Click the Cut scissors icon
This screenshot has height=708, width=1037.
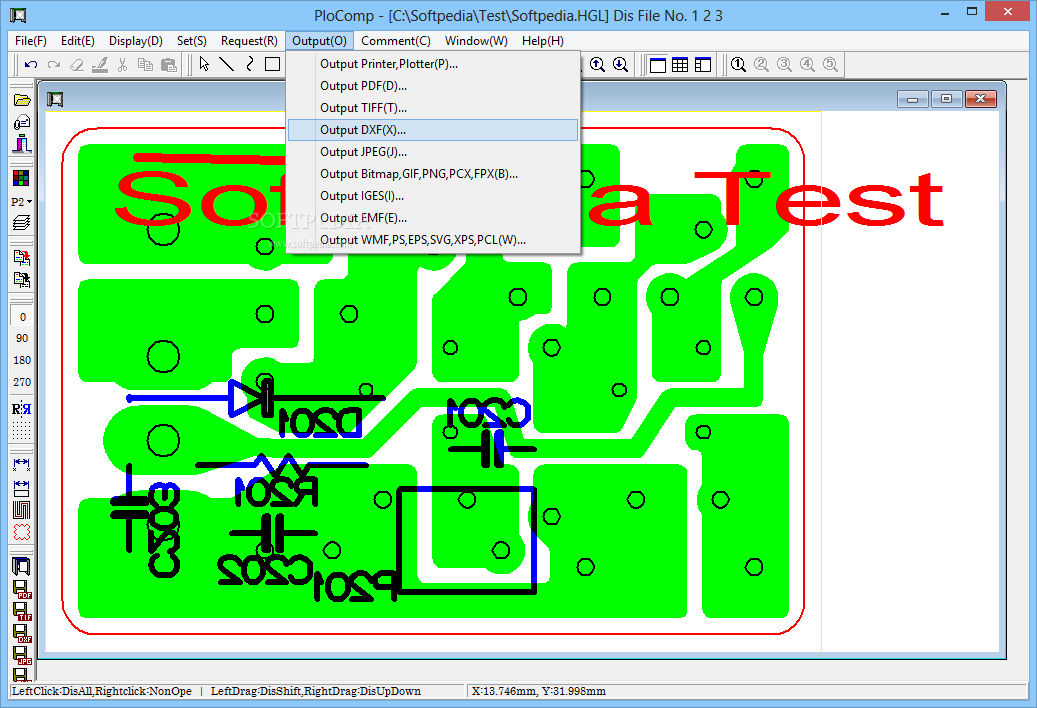pos(122,65)
